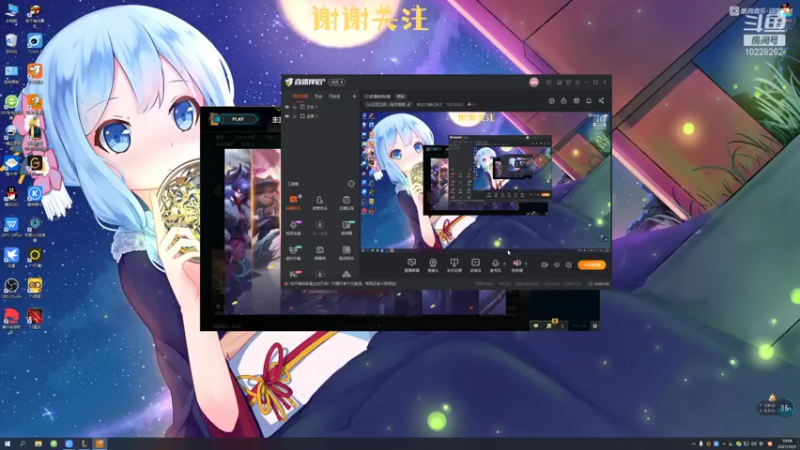Viewport: 800px width, 450px height.
Task: Hide the second source using its eye icon
Action: pos(287,116)
